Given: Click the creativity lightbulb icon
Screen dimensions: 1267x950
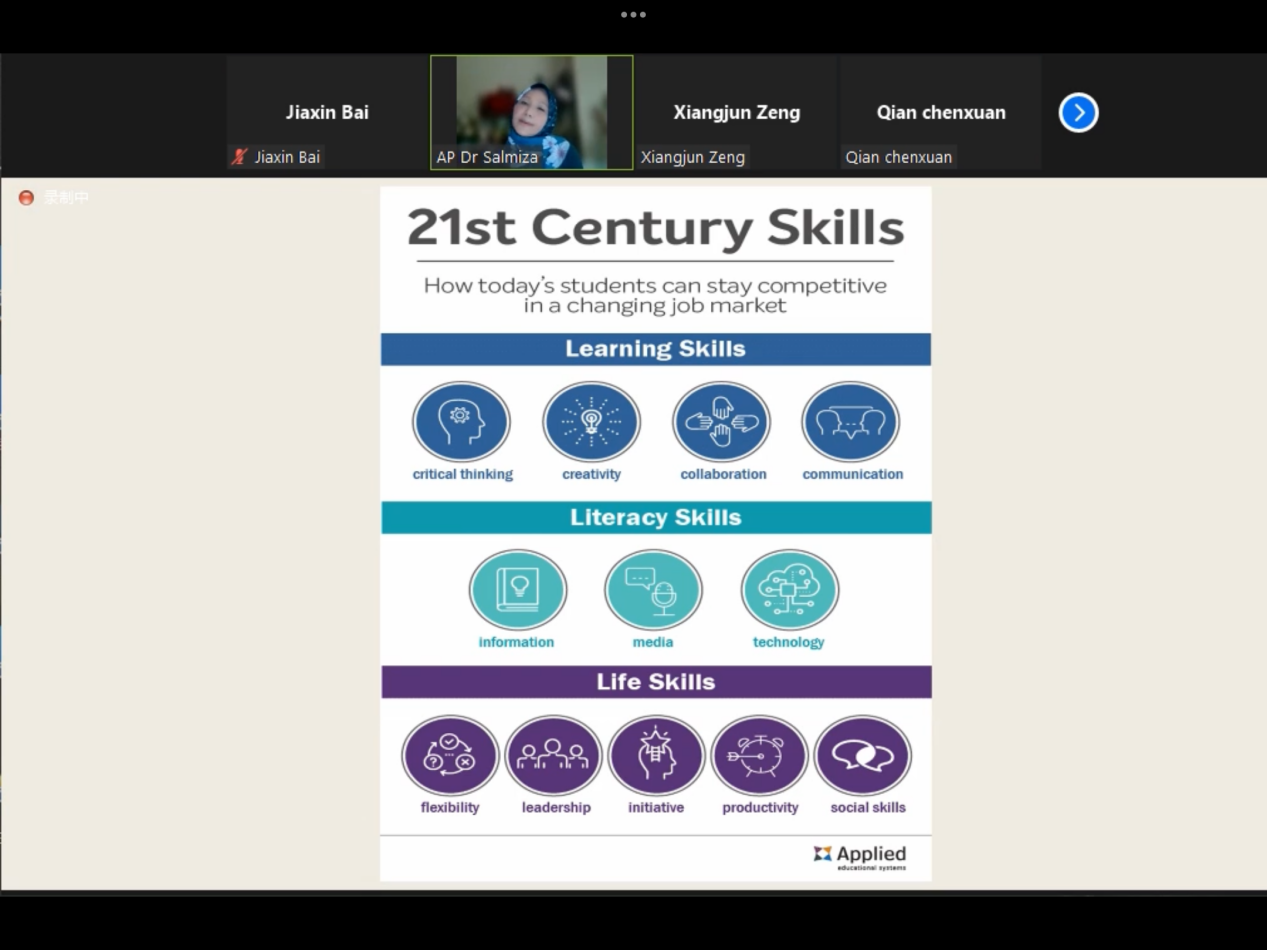Looking at the screenshot, I should click(x=591, y=422).
